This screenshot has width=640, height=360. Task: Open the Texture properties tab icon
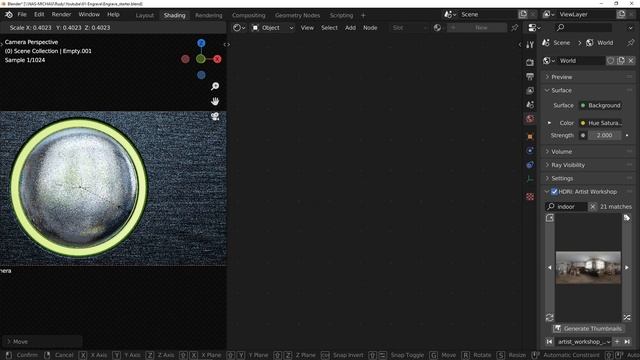pyautogui.click(x=530, y=197)
